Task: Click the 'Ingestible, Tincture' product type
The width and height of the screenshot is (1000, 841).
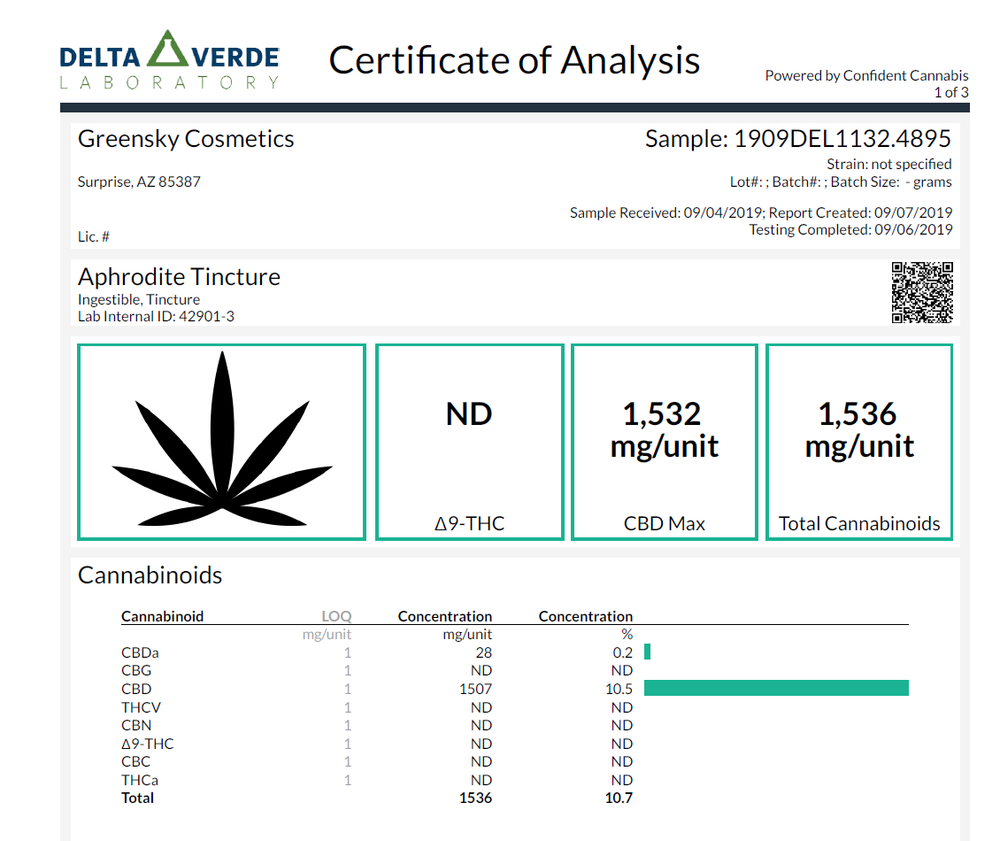Action: [x=139, y=299]
